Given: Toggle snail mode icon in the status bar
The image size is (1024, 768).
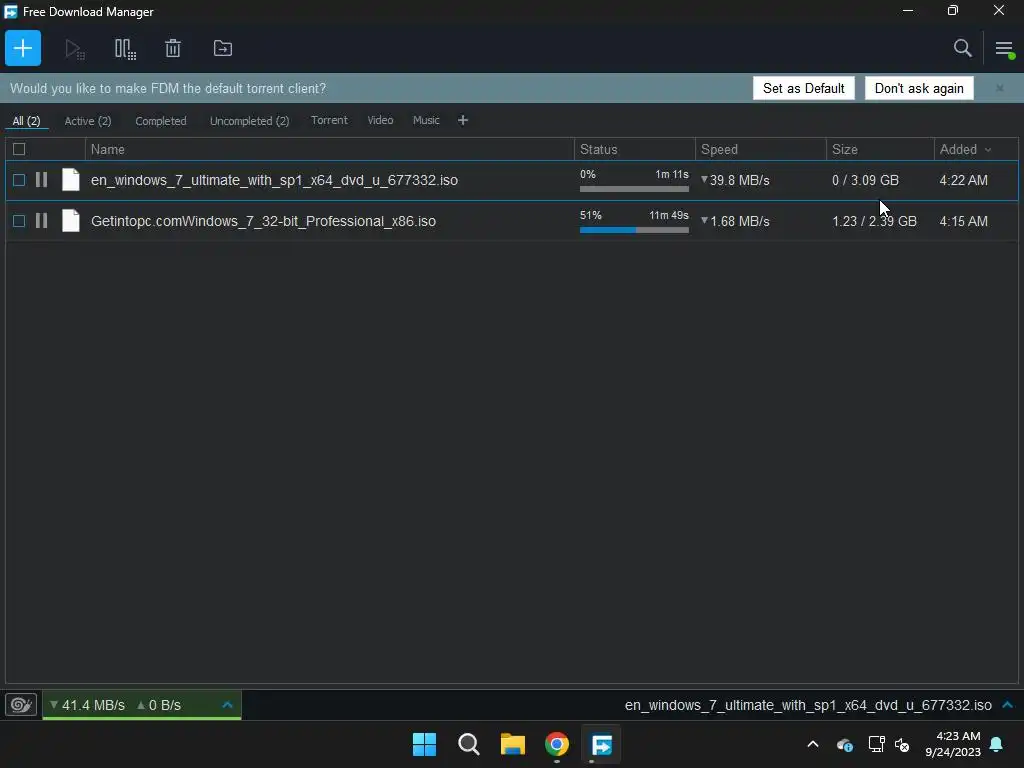Looking at the screenshot, I should pyautogui.click(x=21, y=705).
